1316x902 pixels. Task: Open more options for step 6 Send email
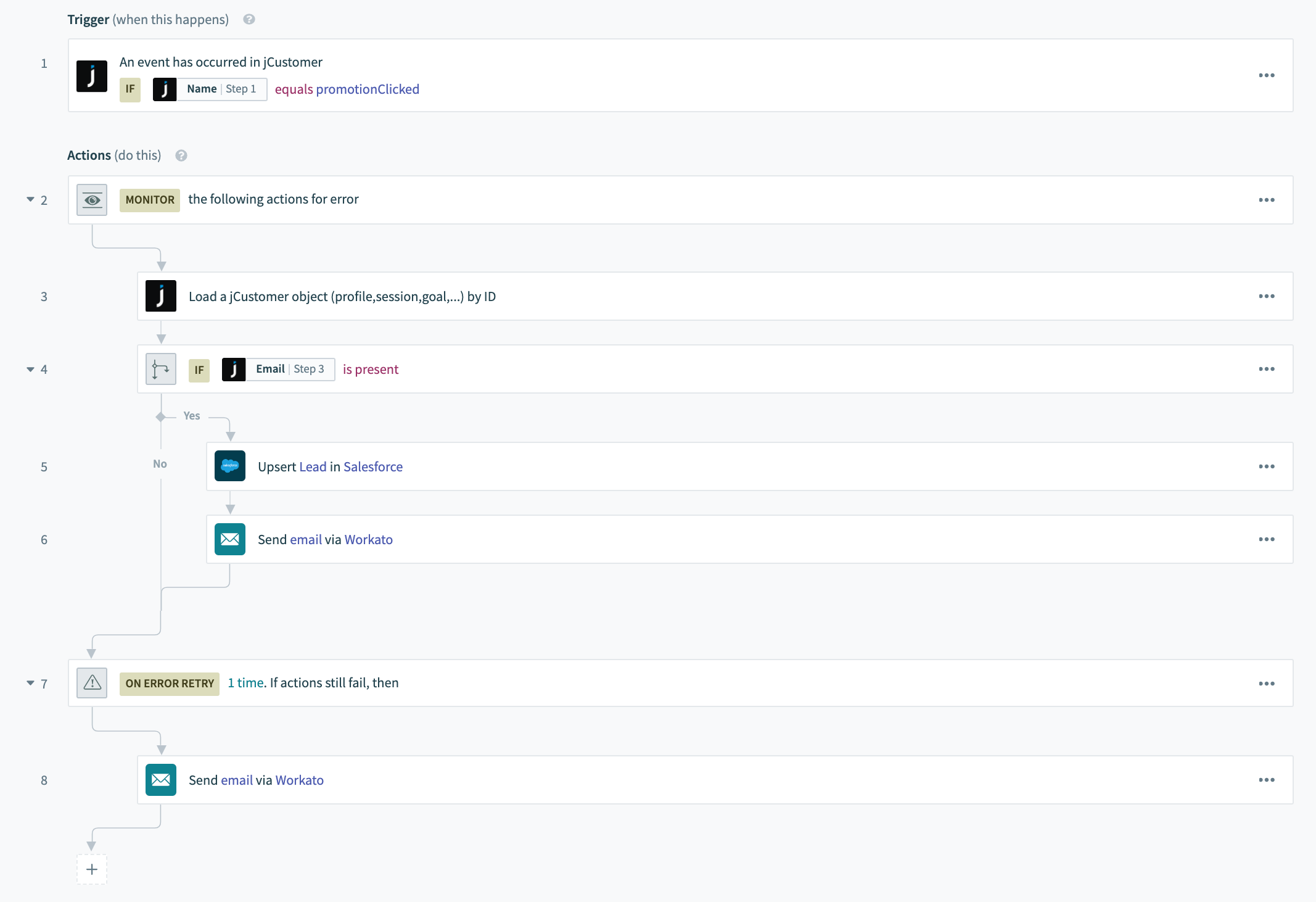click(1267, 539)
